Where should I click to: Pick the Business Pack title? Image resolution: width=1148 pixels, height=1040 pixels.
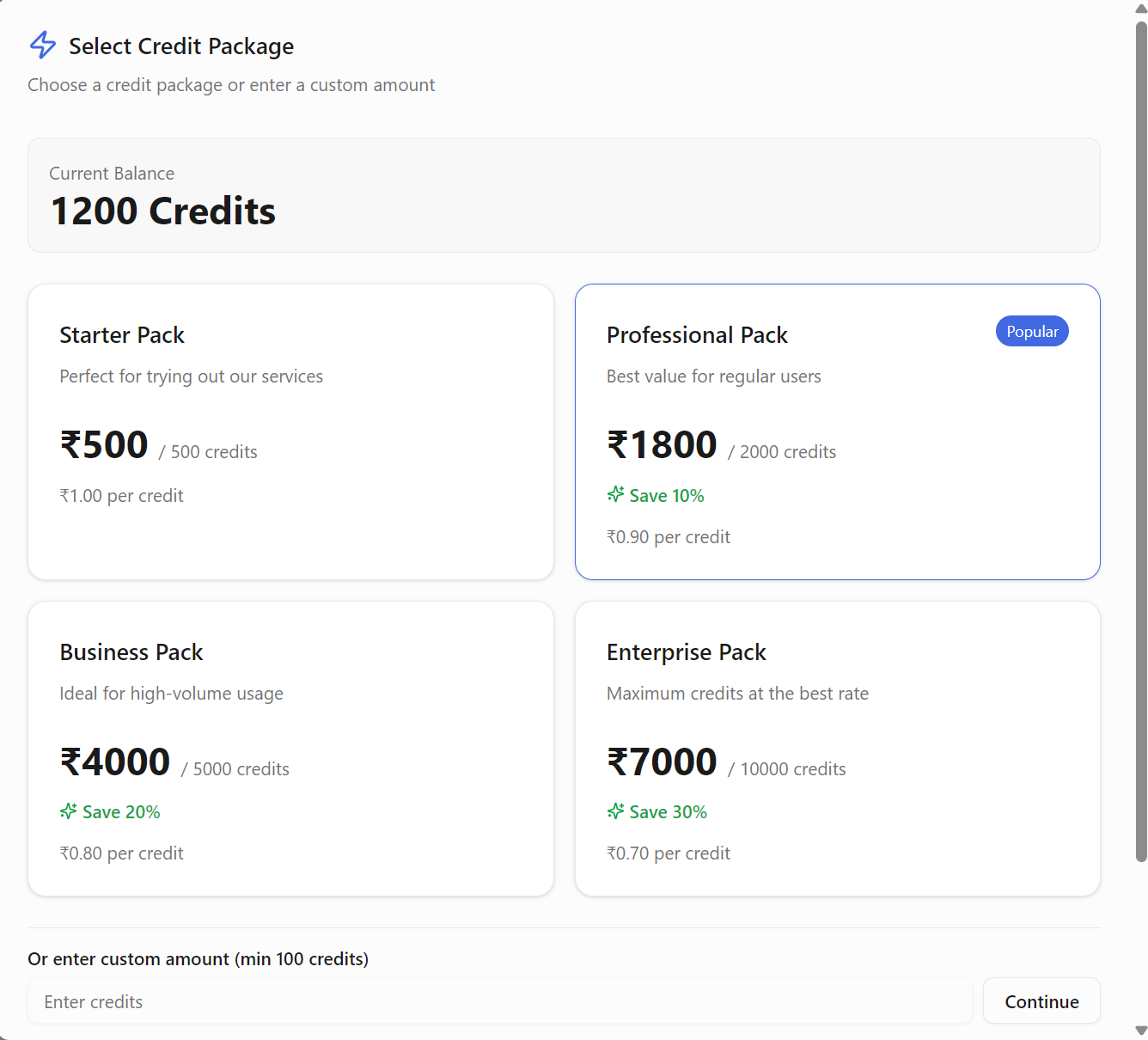pyautogui.click(x=131, y=652)
